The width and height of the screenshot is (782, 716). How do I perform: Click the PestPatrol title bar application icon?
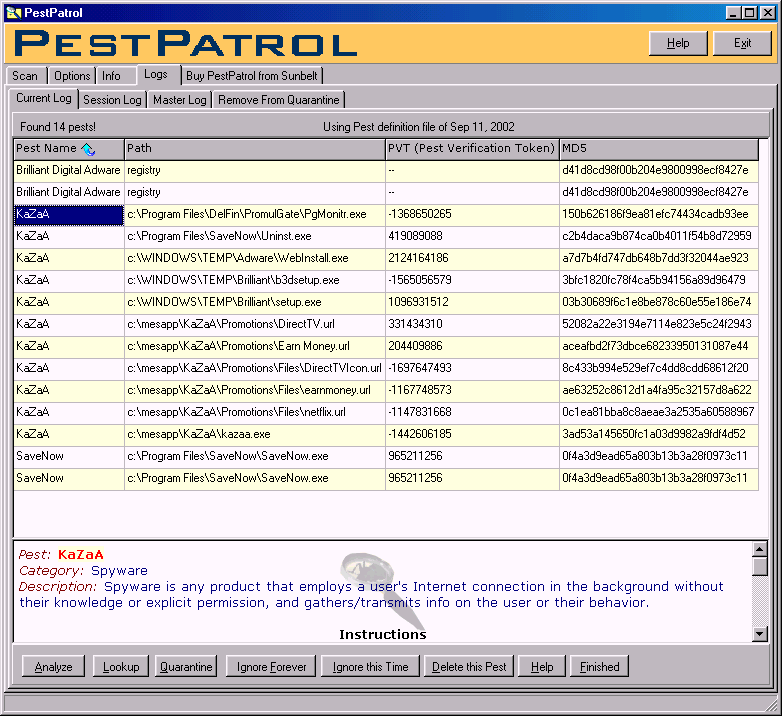(13, 13)
